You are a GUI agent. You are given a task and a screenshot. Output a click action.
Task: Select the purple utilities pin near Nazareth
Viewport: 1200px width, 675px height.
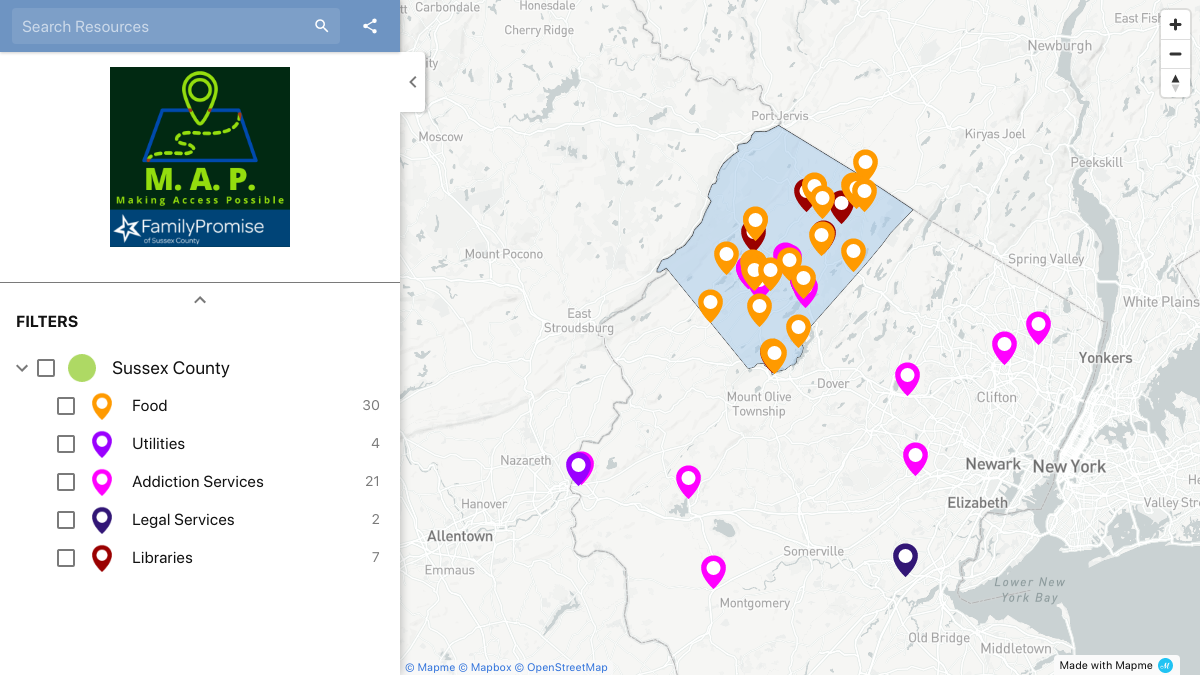pos(579,467)
